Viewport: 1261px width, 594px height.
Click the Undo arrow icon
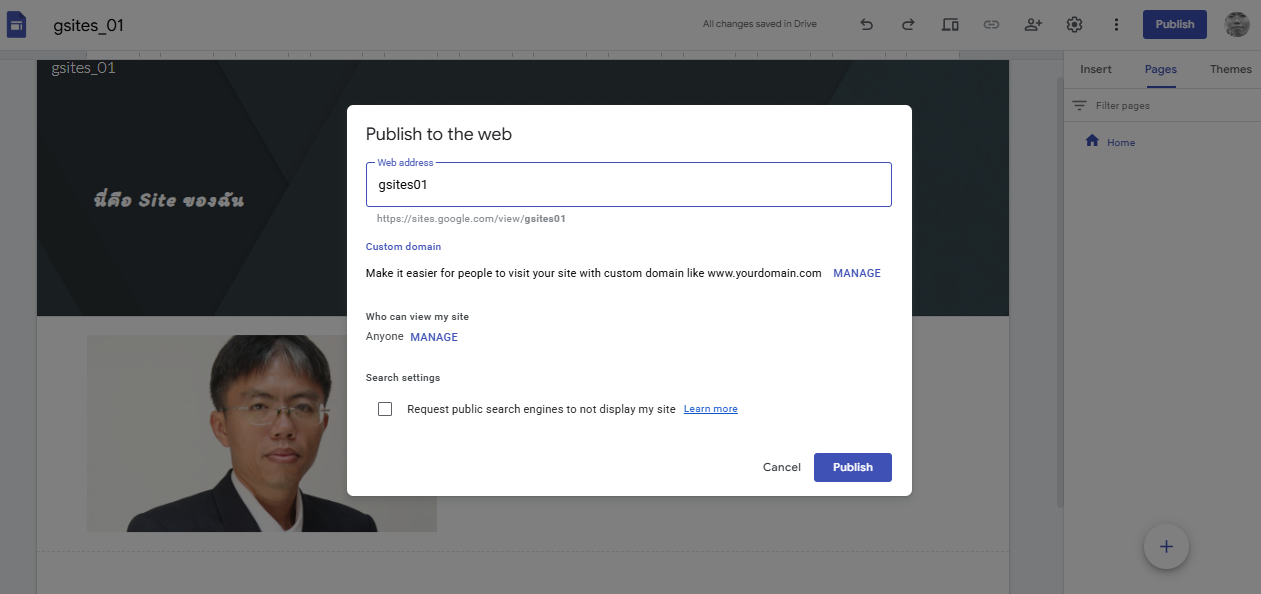click(x=866, y=25)
